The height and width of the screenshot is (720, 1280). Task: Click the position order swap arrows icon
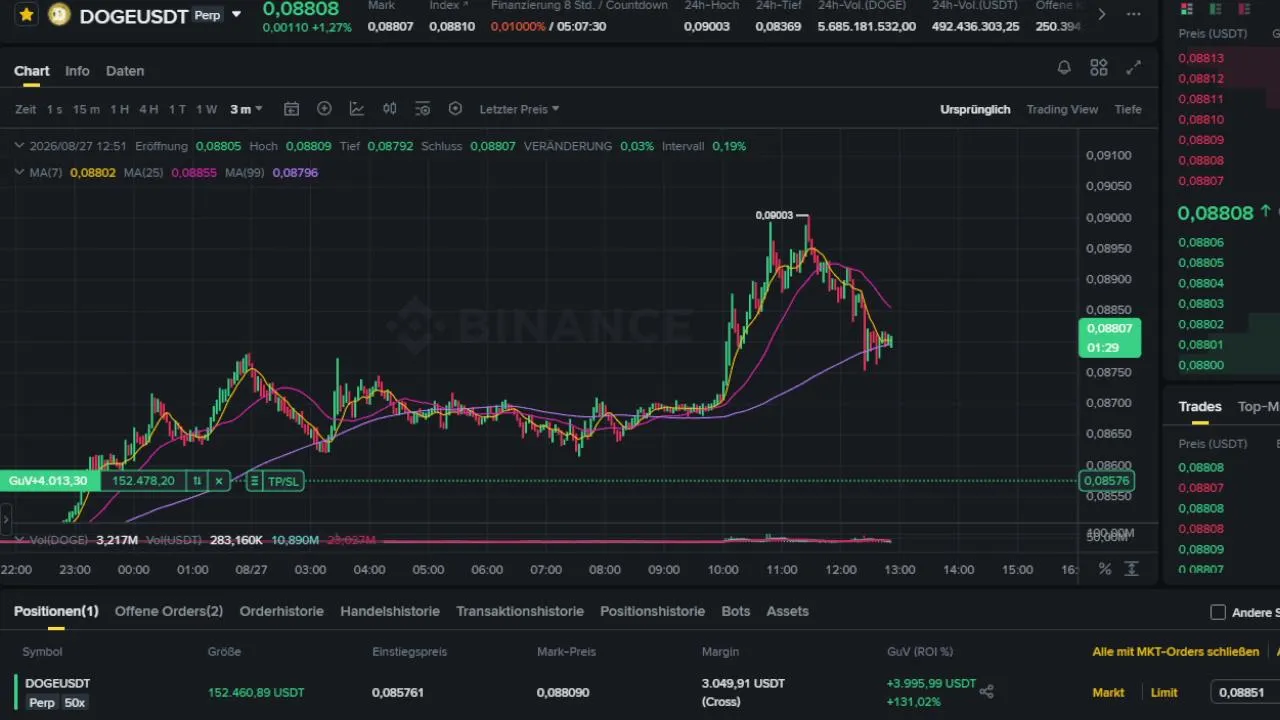coord(197,481)
